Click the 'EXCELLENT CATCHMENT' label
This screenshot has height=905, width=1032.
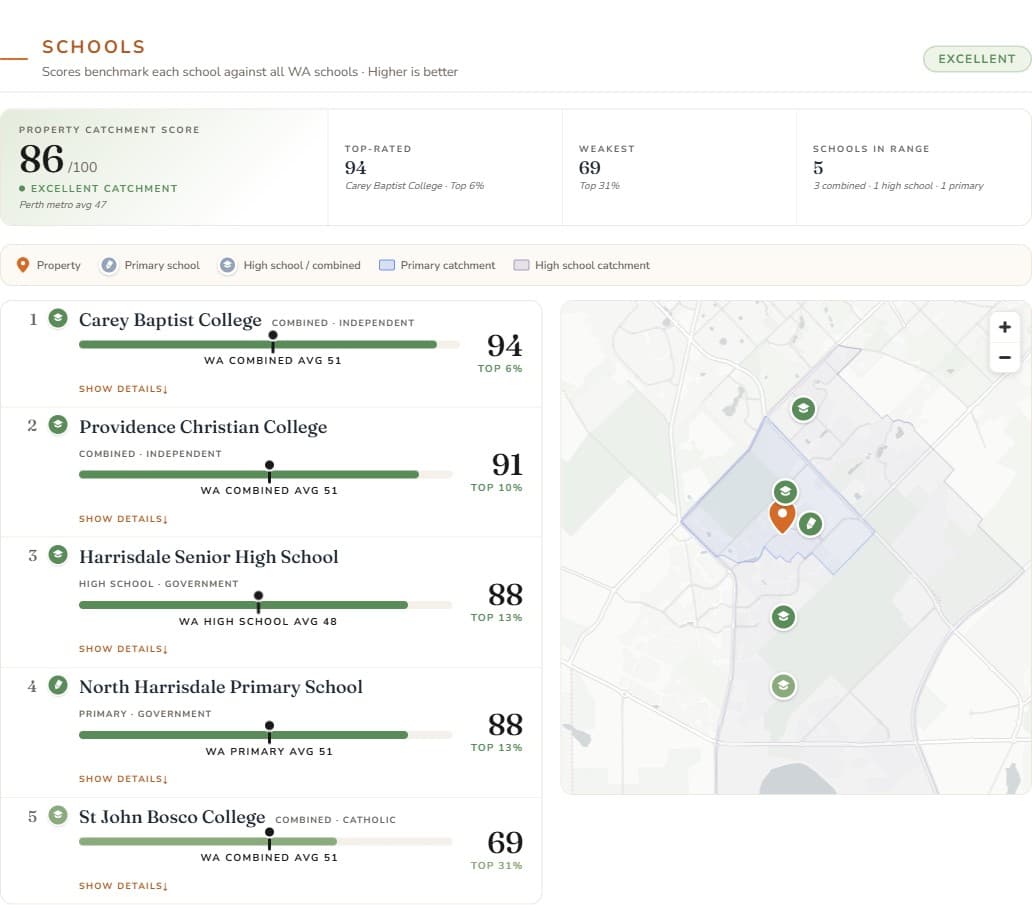[x=104, y=188]
